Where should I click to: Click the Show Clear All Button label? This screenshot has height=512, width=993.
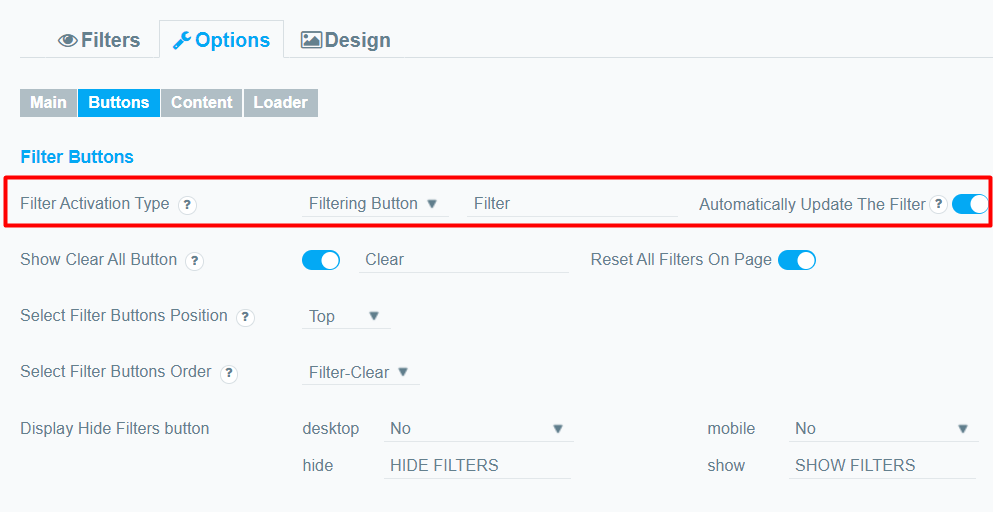(99, 260)
